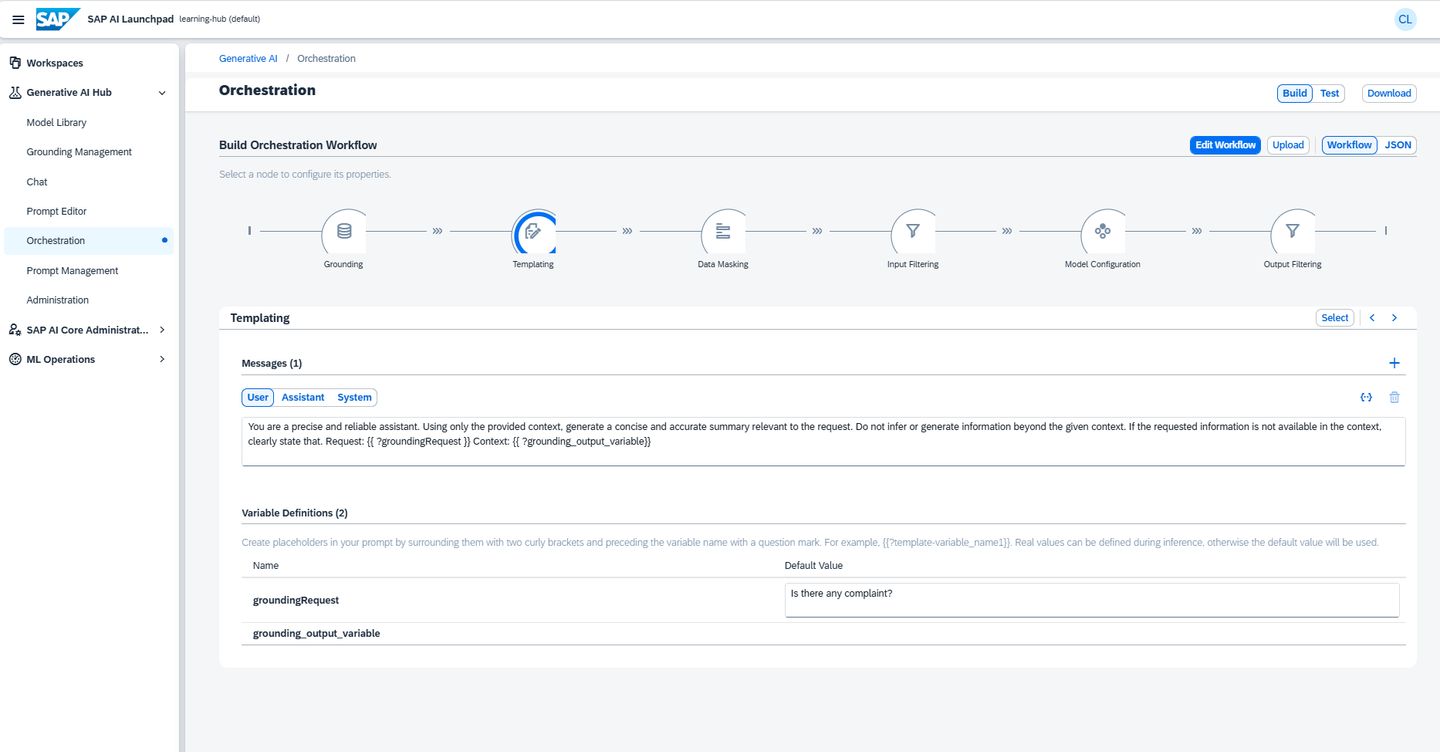
Task: Click the Messages (1) heading
Action: point(272,363)
